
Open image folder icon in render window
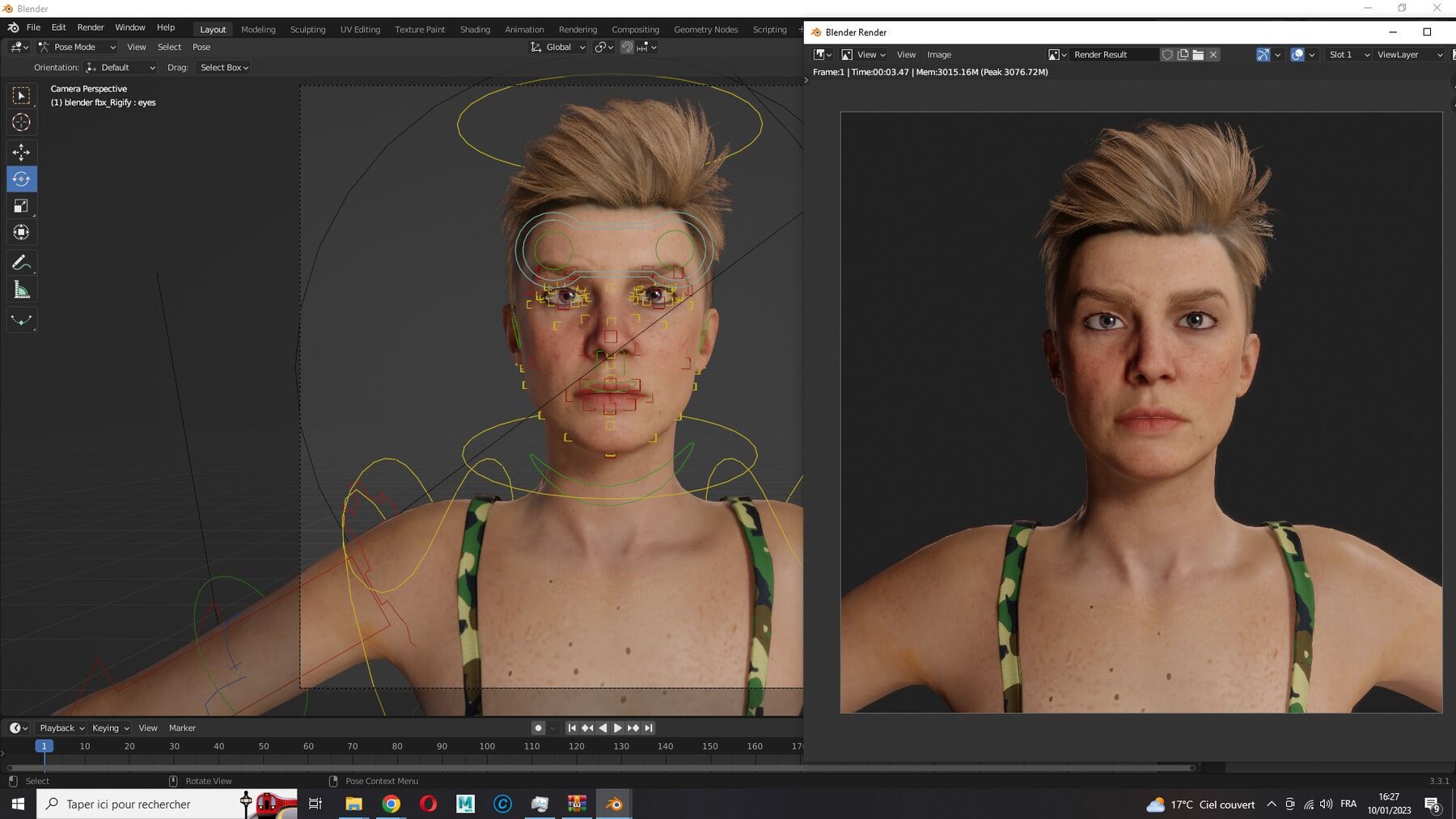1198,54
